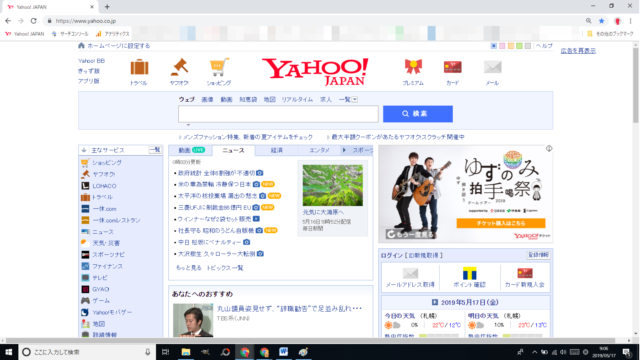The width and height of the screenshot is (640, 360).
Task: Select the green page theme swatch
Action: click(x=519, y=46)
